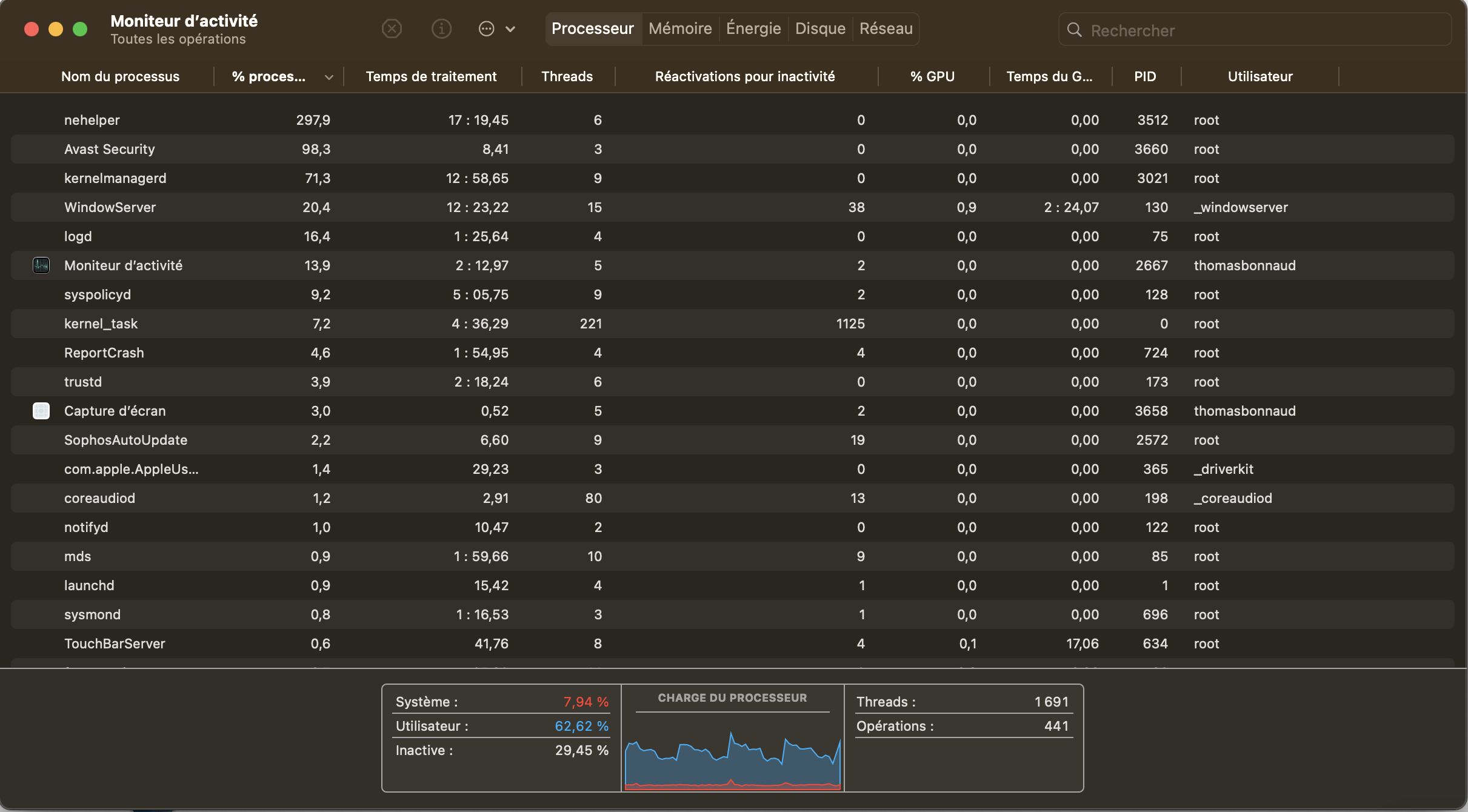The width and height of the screenshot is (1468, 812).
Task: Click the ellipsis actions icon in toolbar
Action: 486,28
